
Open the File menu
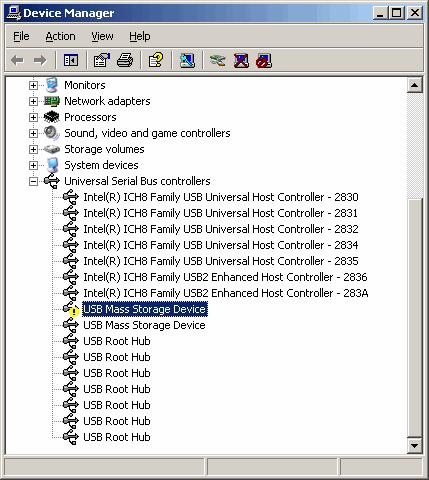(21, 36)
